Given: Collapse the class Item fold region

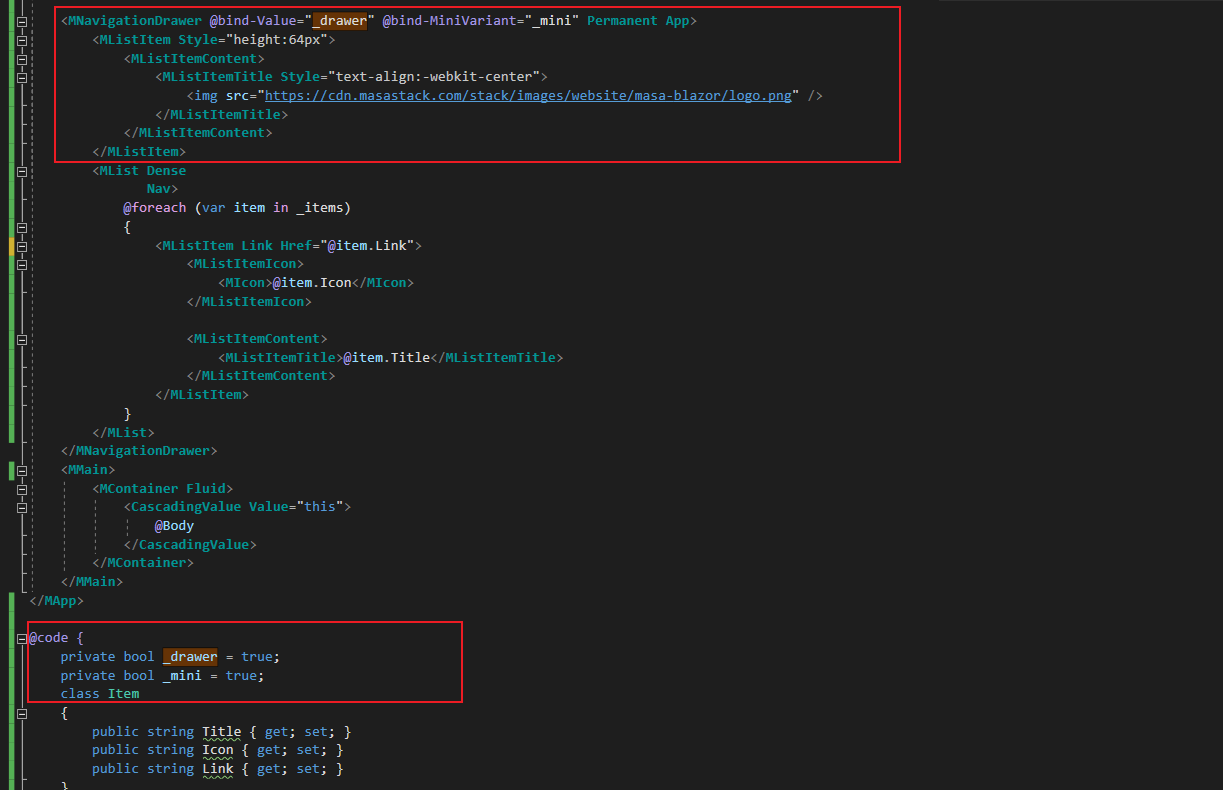Looking at the screenshot, I should pyautogui.click(x=22, y=712).
